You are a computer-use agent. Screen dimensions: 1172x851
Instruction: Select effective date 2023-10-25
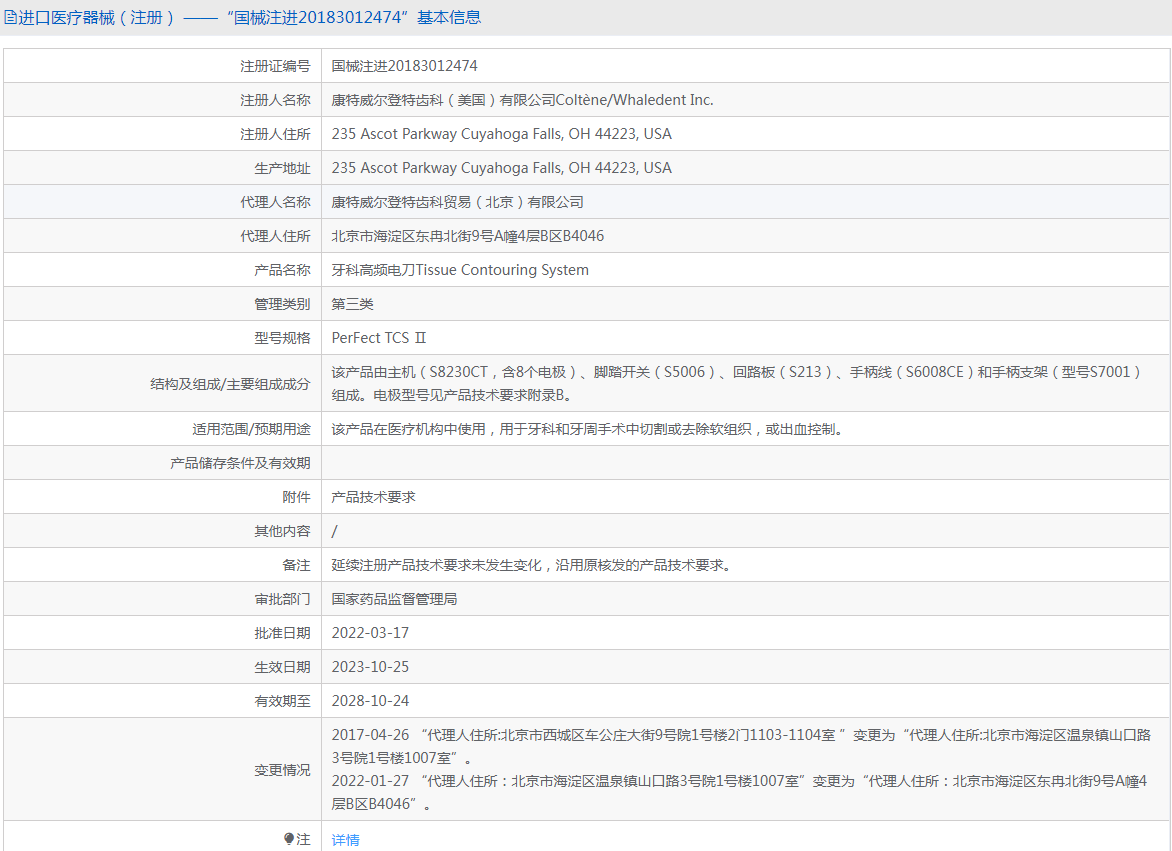[x=370, y=666]
